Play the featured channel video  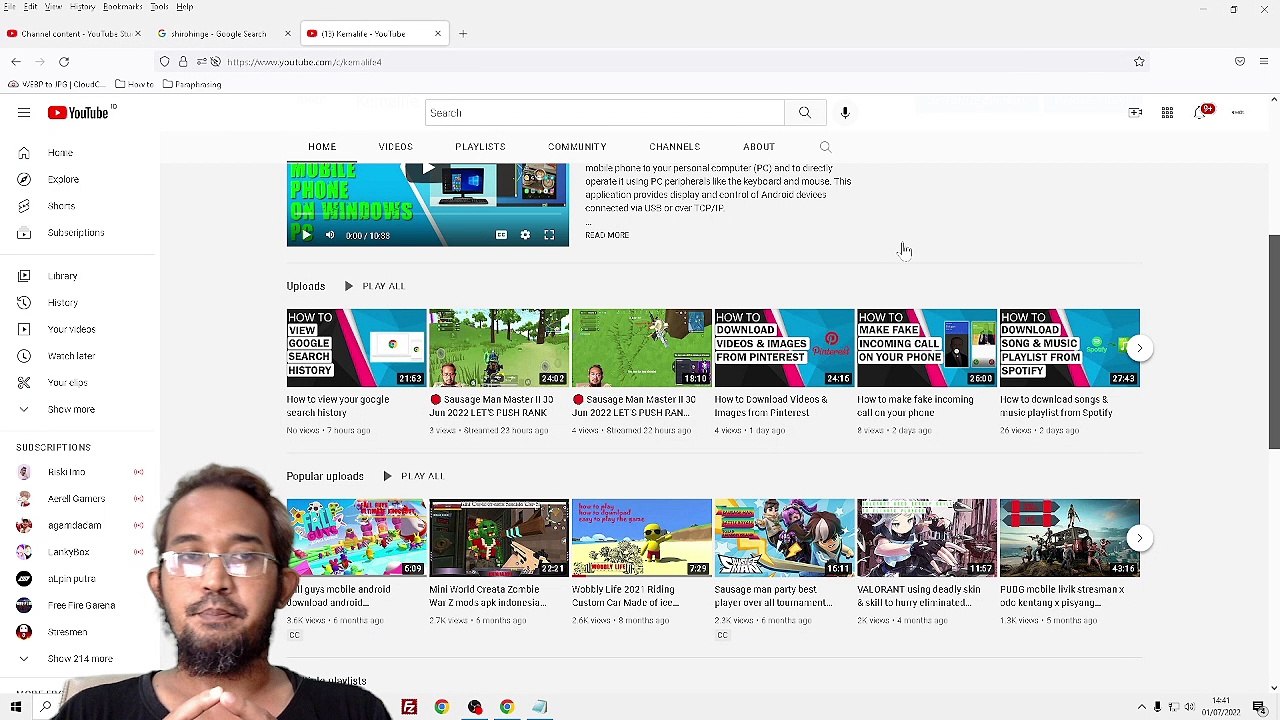(x=305, y=235)
